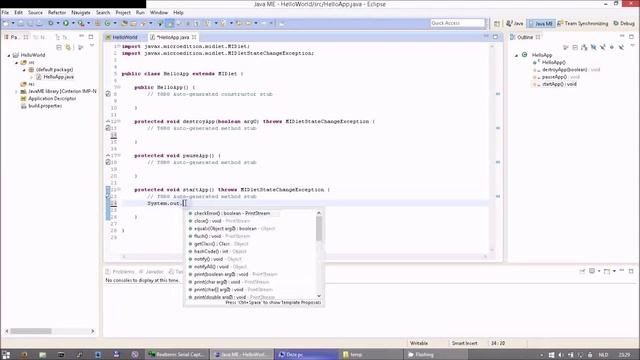Viewport: 640px width, 360px height.
Task: Select HelloApp() constructor in Outline
Action: pyautogui.click(x=549, y=62)
